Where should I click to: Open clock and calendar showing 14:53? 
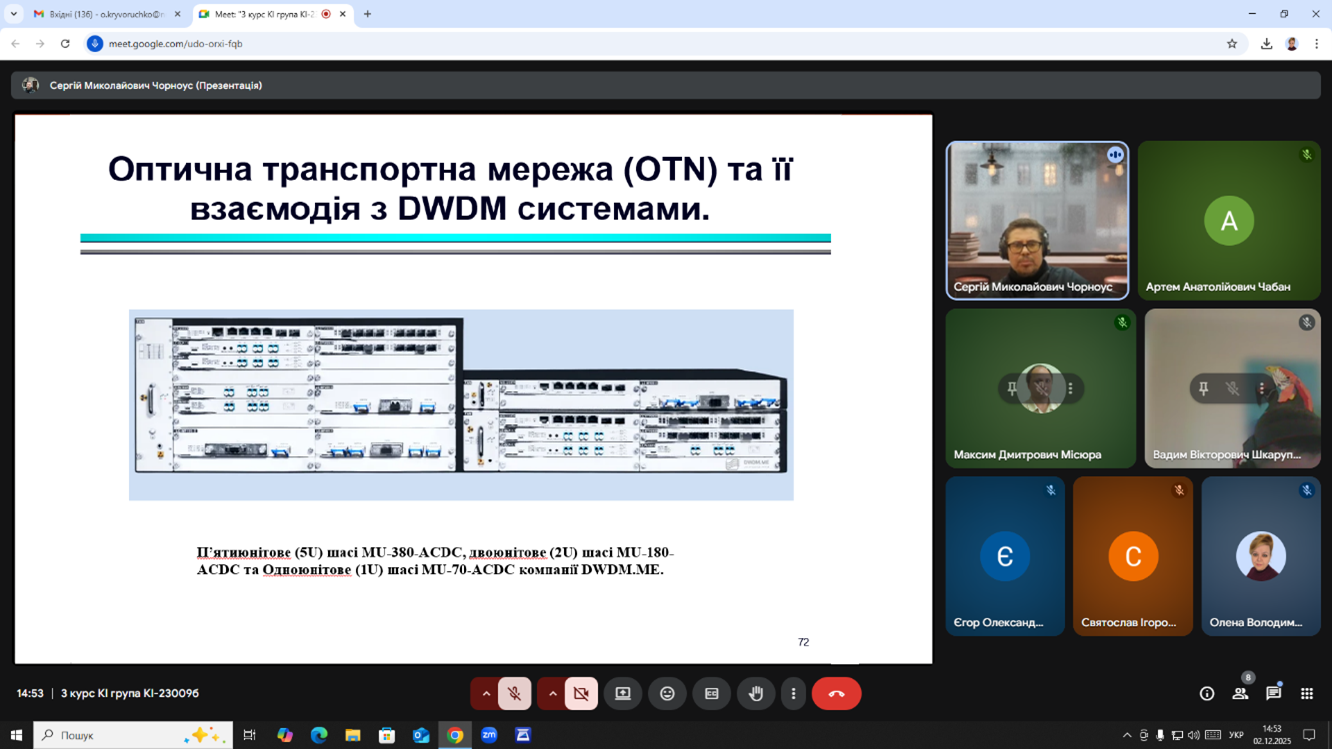[1272, 735]
